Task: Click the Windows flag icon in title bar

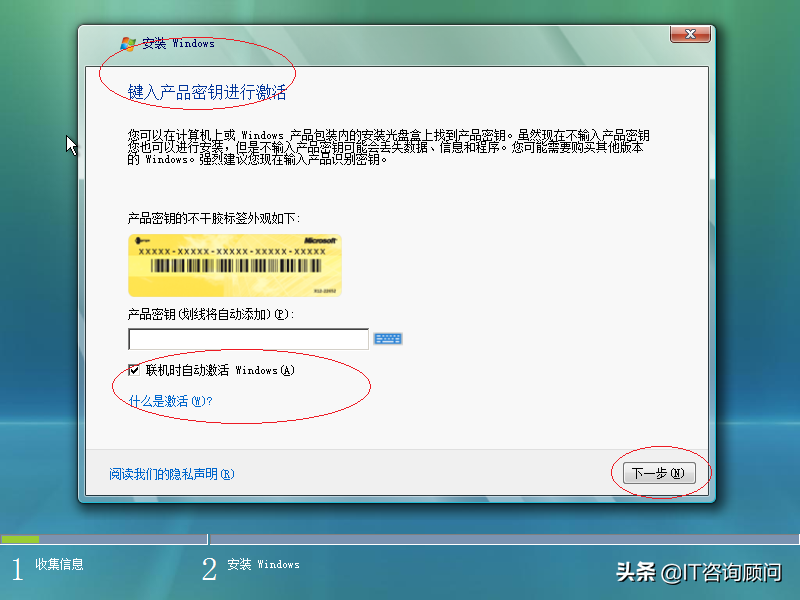Action: [128, 44]
